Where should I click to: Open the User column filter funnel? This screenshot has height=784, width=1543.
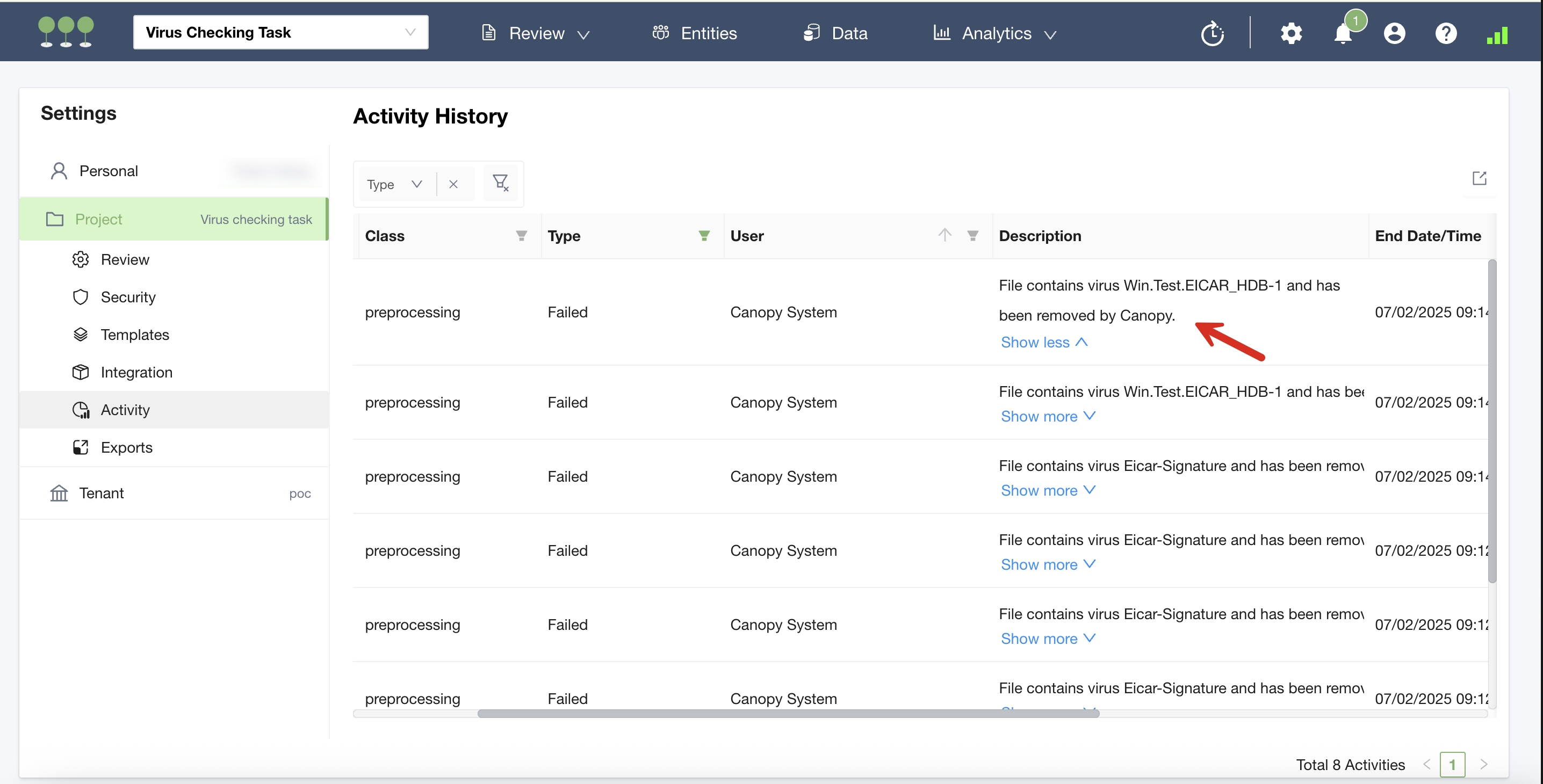(x=973, y=236)
